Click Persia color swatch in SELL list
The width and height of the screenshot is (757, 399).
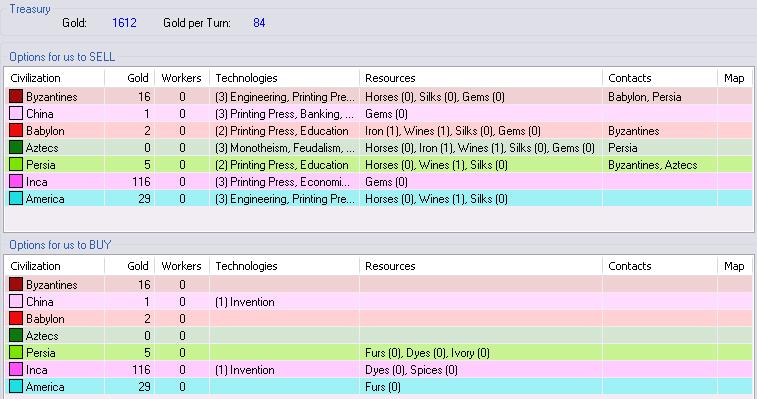tap(16, 164)
